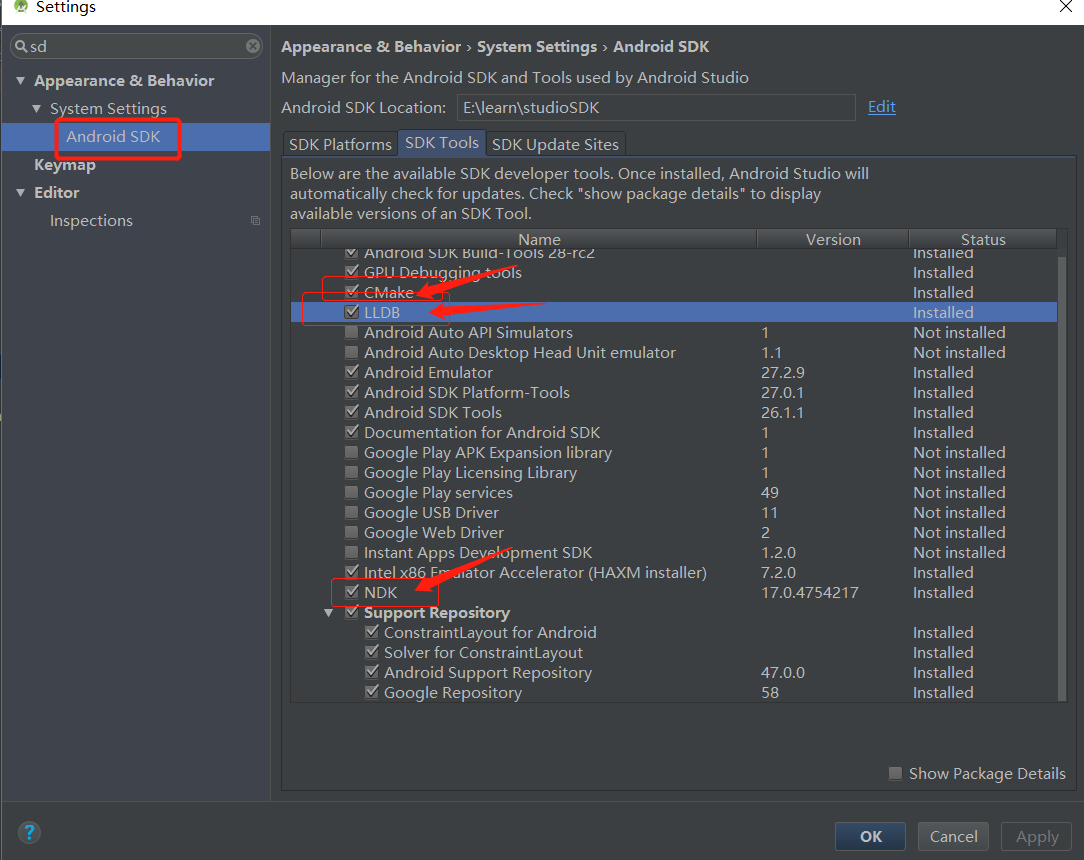This screenshot has height=860, width=1084.
Task: Uncheck Android SDK Tools checkbox
Action: coord(352,412)
